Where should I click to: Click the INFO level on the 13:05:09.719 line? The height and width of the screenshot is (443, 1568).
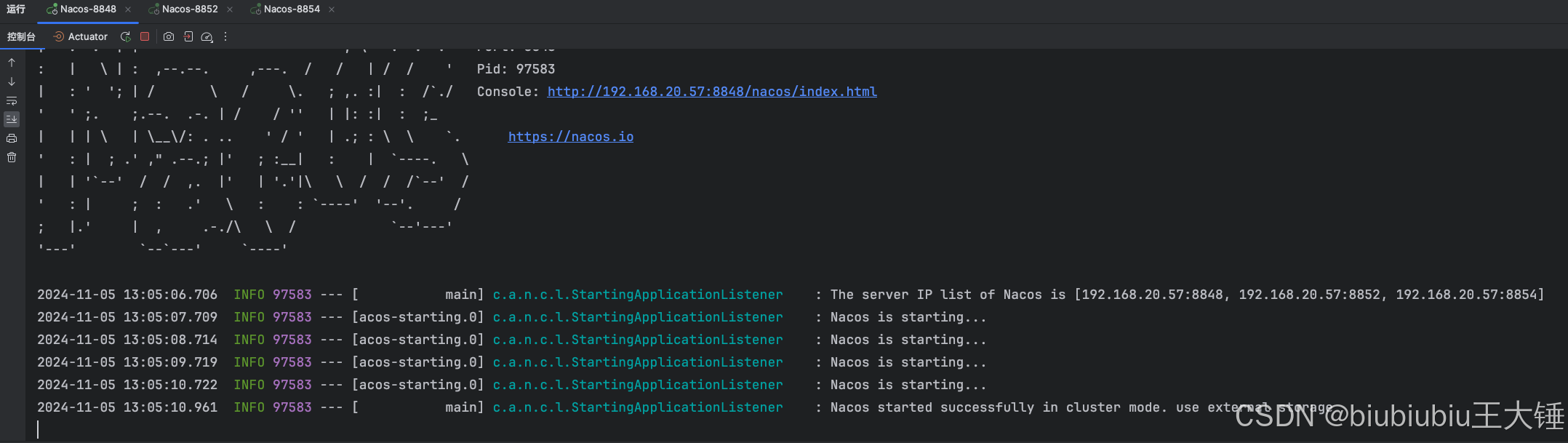pos(249,362)
